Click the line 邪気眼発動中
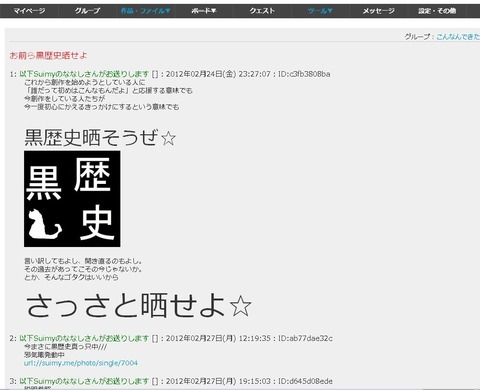Screen dimensions: 480x390 coord(44,355)
